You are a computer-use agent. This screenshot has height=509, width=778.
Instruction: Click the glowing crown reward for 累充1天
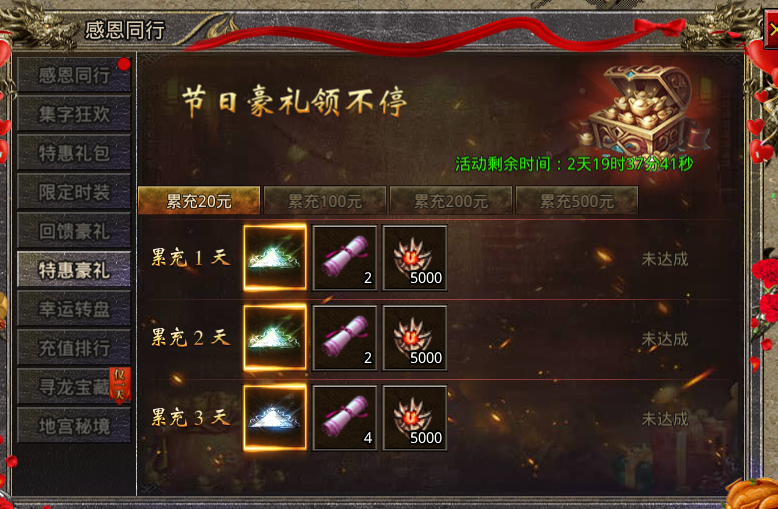[275, 257]
